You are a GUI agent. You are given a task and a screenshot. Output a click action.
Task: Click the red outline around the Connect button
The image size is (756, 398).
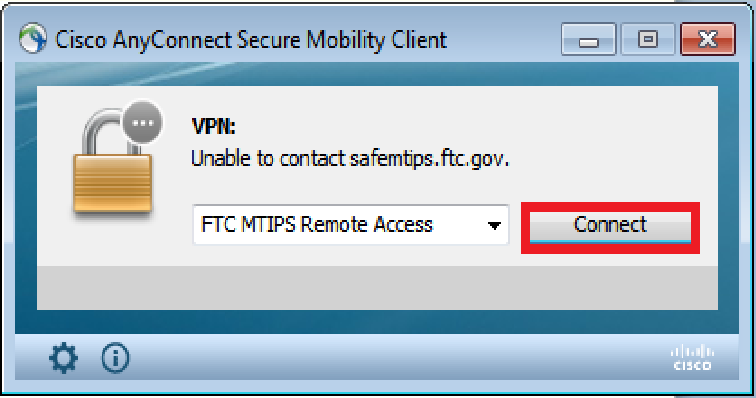coord(610,206)
